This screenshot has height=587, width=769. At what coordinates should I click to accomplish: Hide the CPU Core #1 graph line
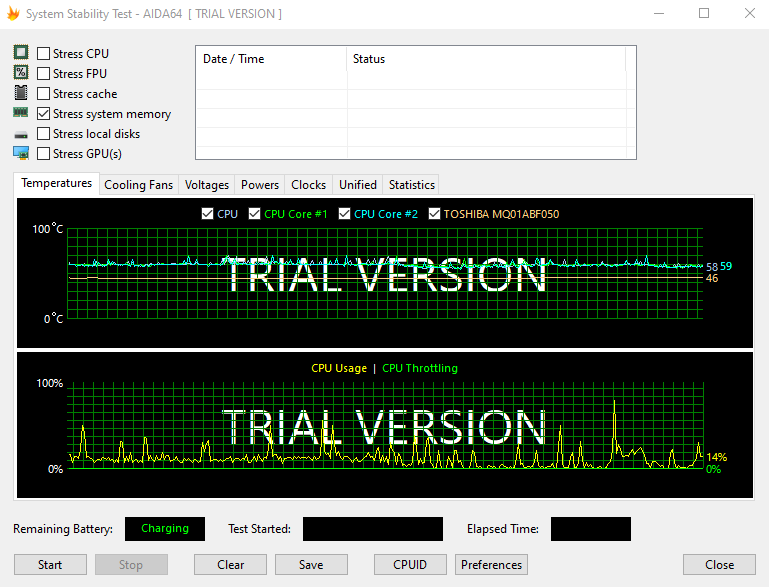pyautogui.click(x=254, y=214)
